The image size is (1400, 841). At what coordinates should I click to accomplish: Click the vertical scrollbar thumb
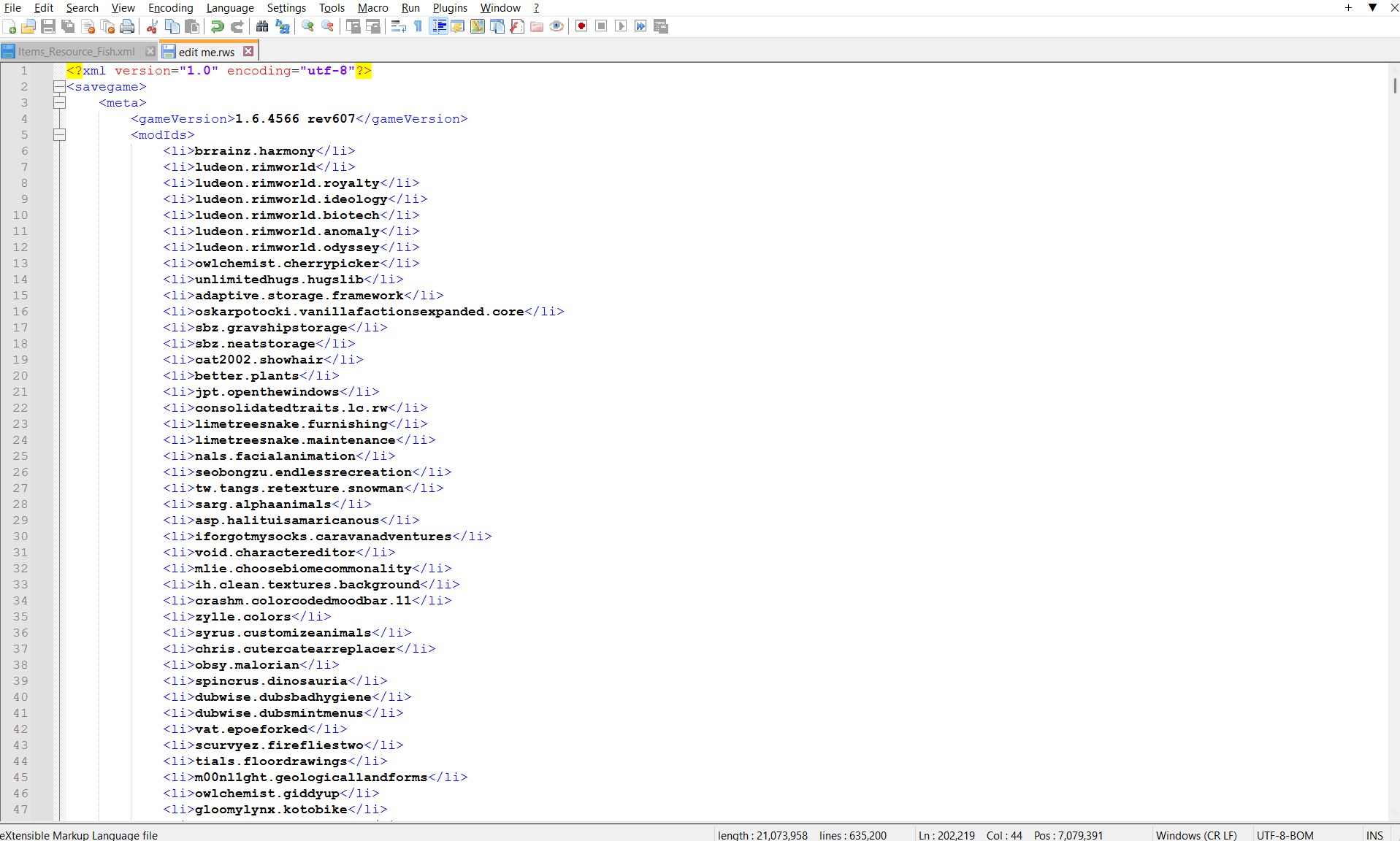[x=1394, y=85]
